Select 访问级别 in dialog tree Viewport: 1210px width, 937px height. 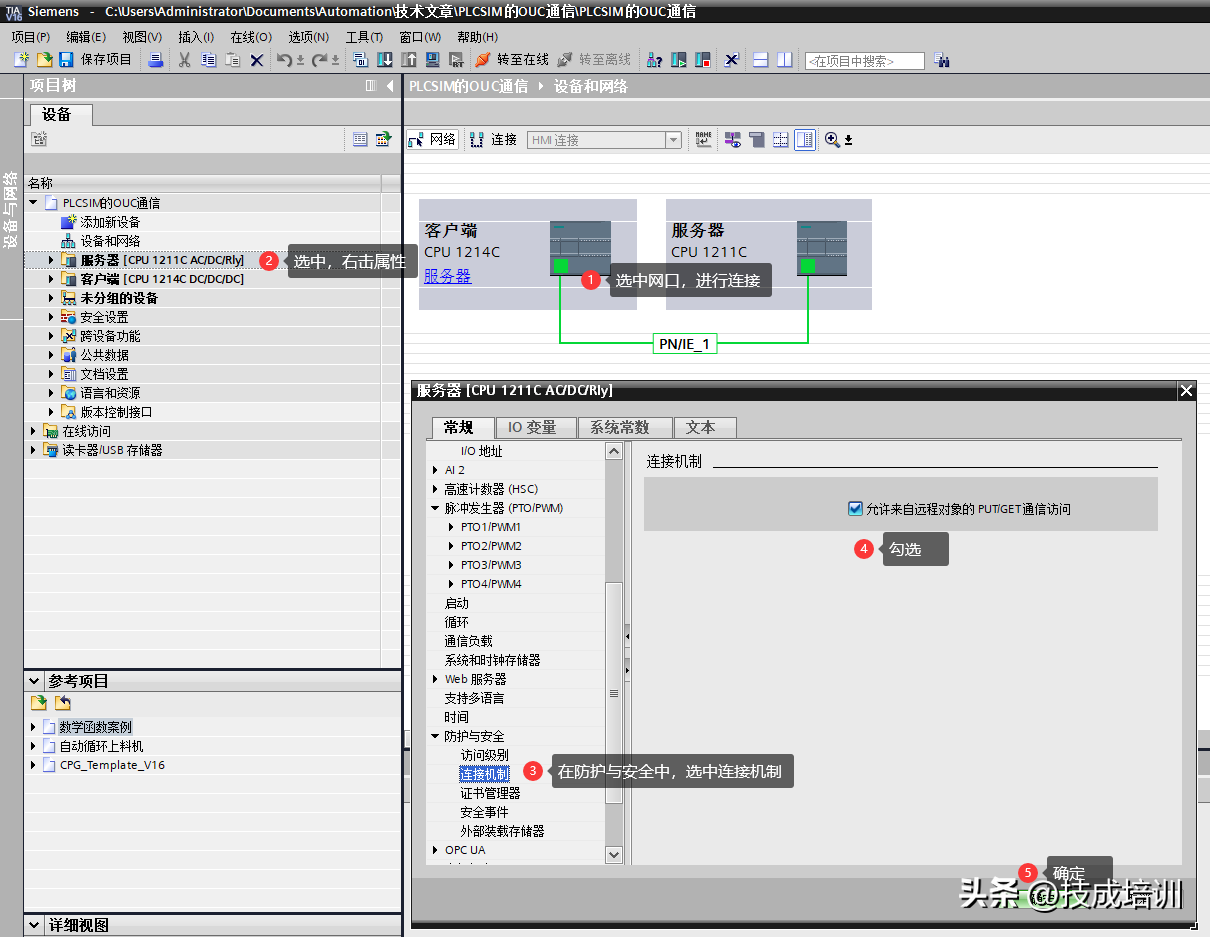(484, 755)
